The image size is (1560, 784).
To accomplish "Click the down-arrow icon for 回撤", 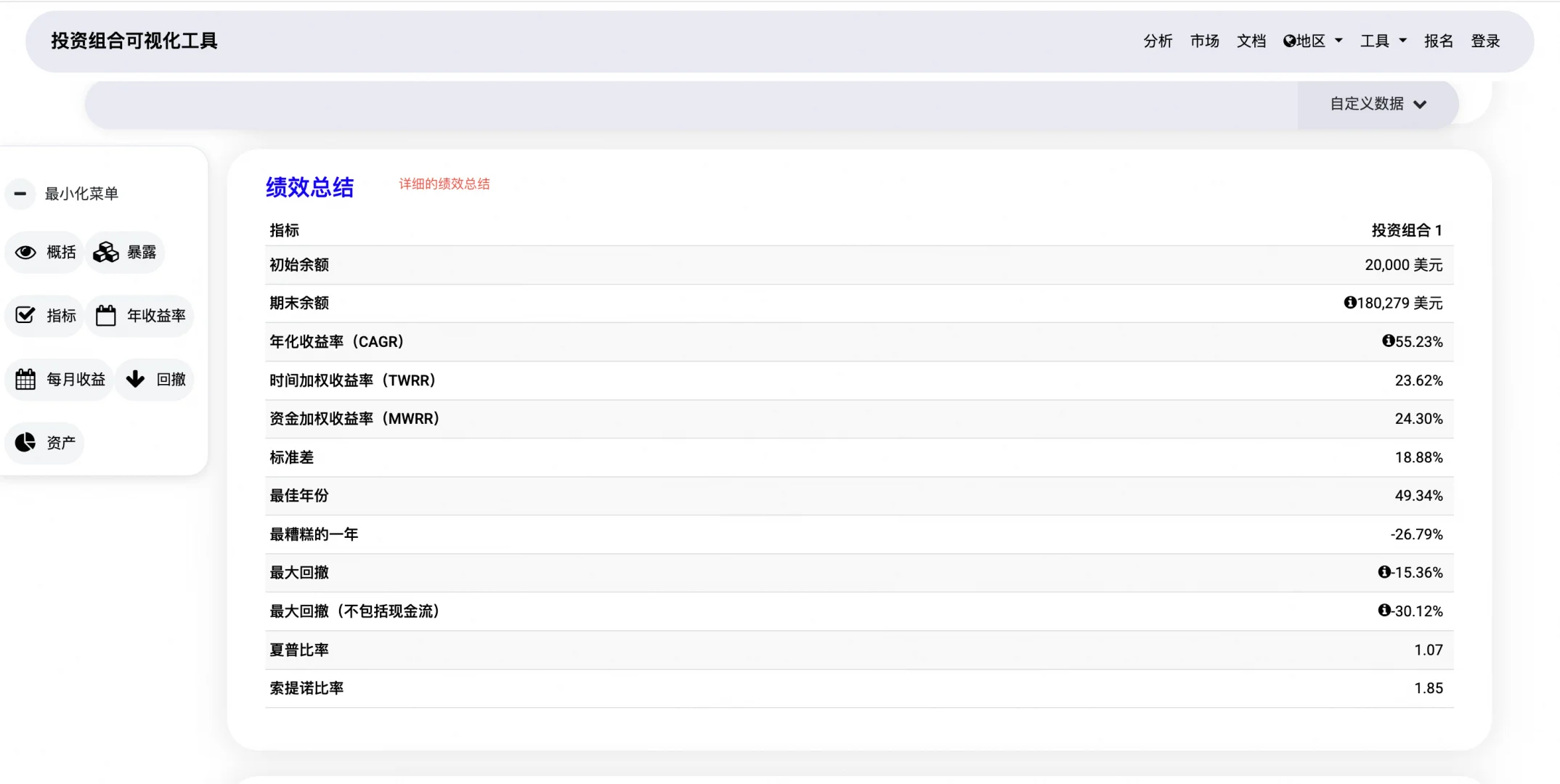I will click(135, 379).
